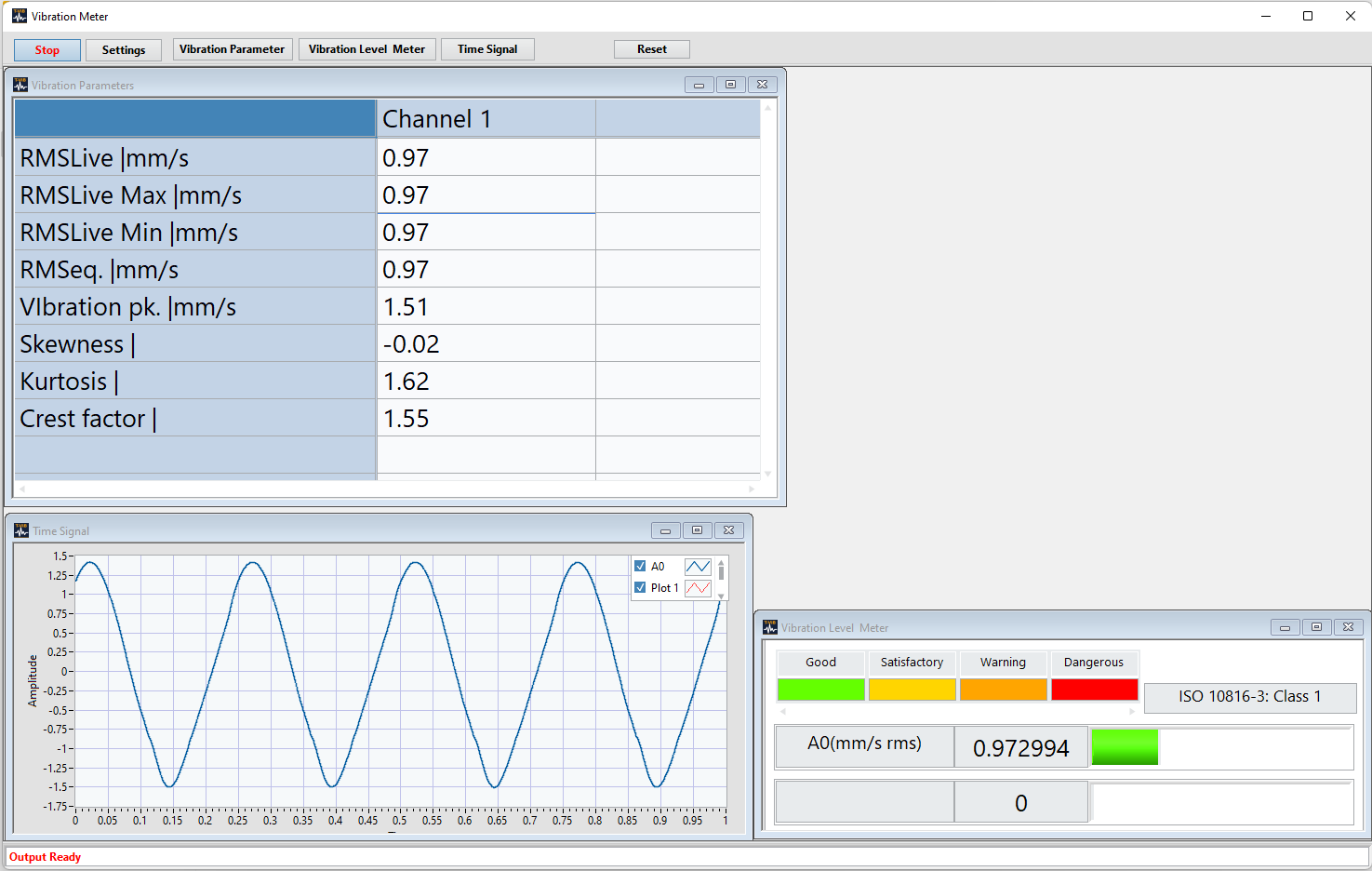This screenshot has width=1372, height=871.
Task: Open the Settings button
Action: (x=124, y=50)
